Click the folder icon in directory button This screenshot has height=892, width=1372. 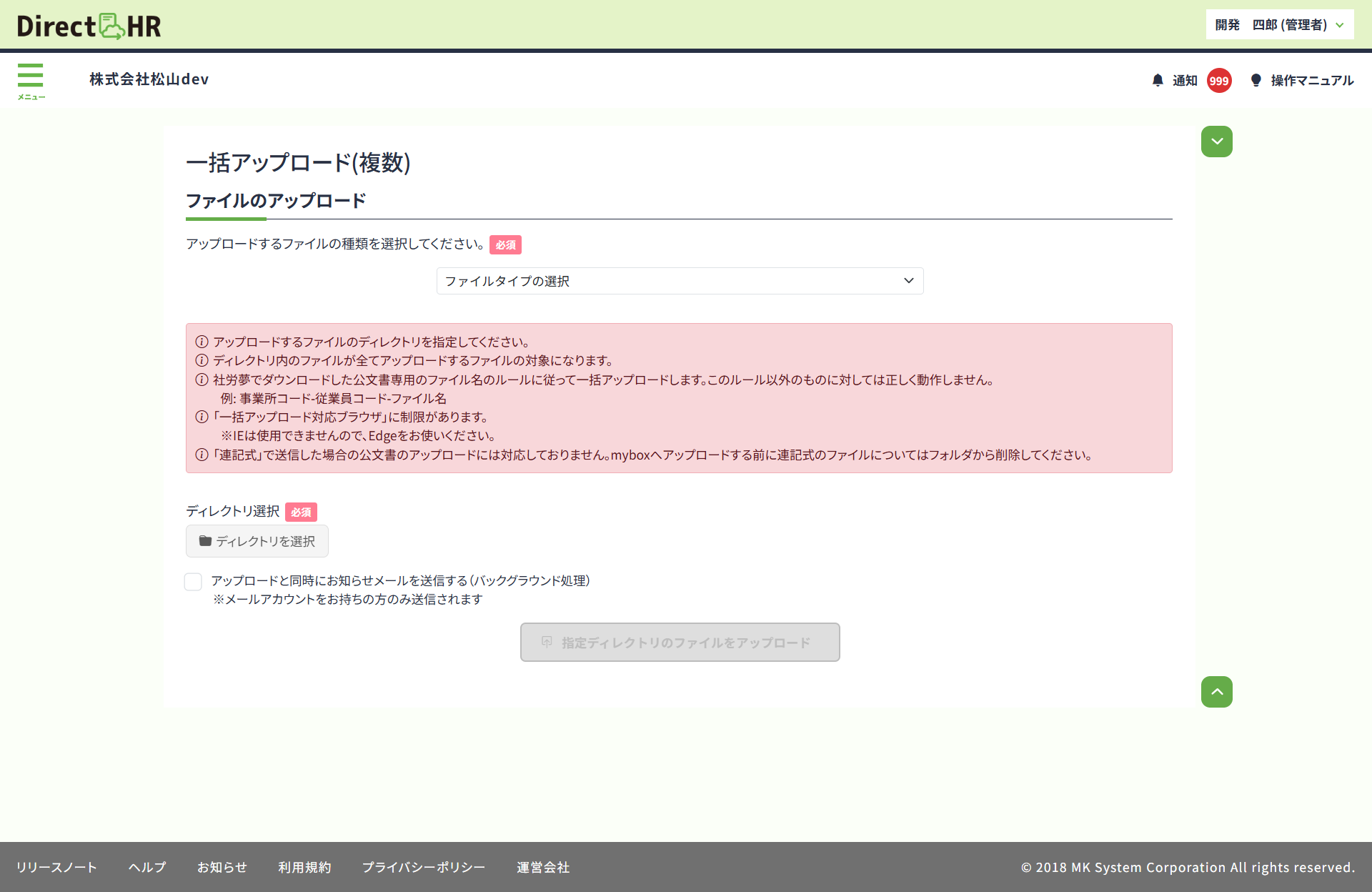point(205,541)
